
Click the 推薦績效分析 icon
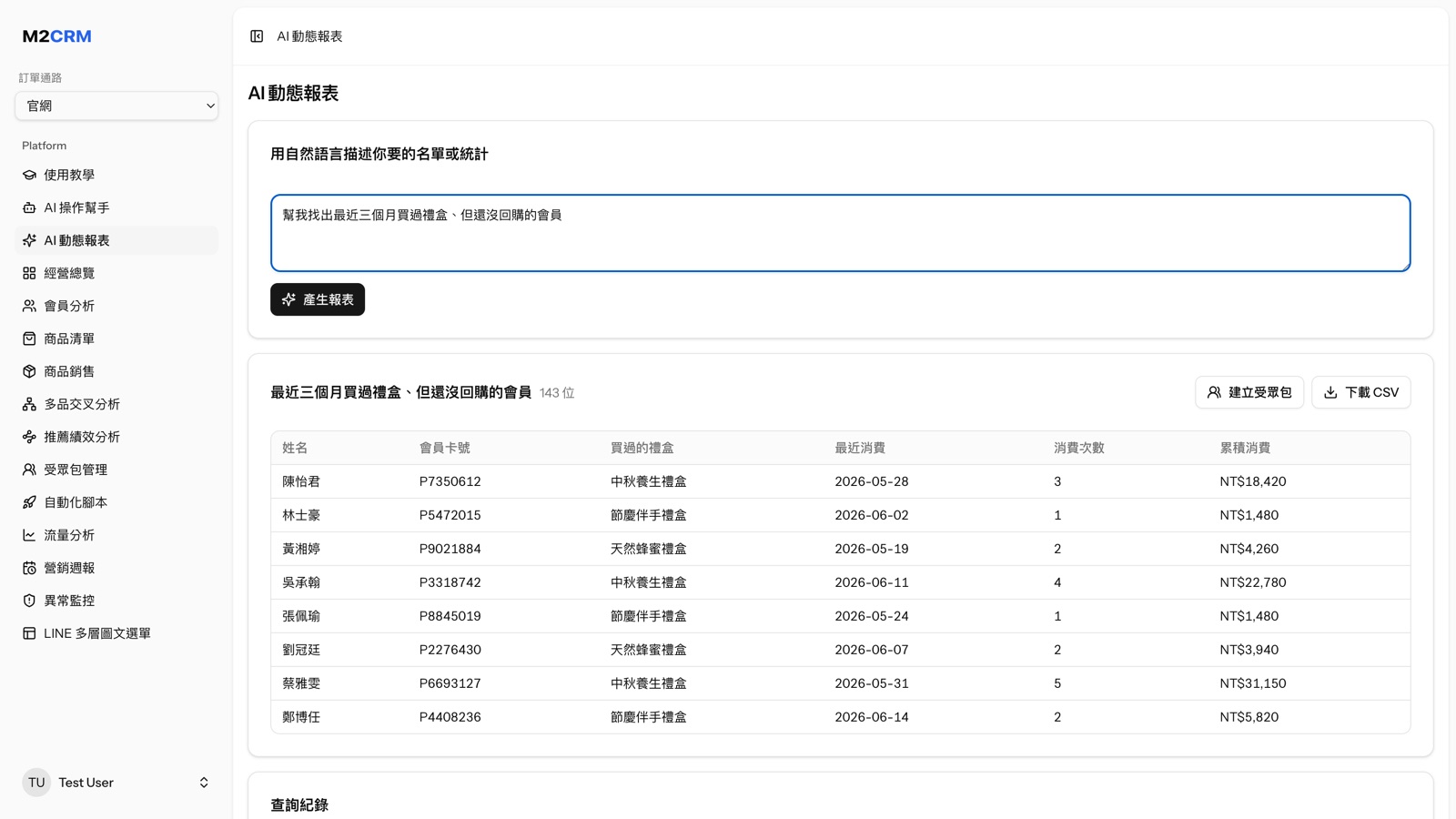click(x=29, y=437)
